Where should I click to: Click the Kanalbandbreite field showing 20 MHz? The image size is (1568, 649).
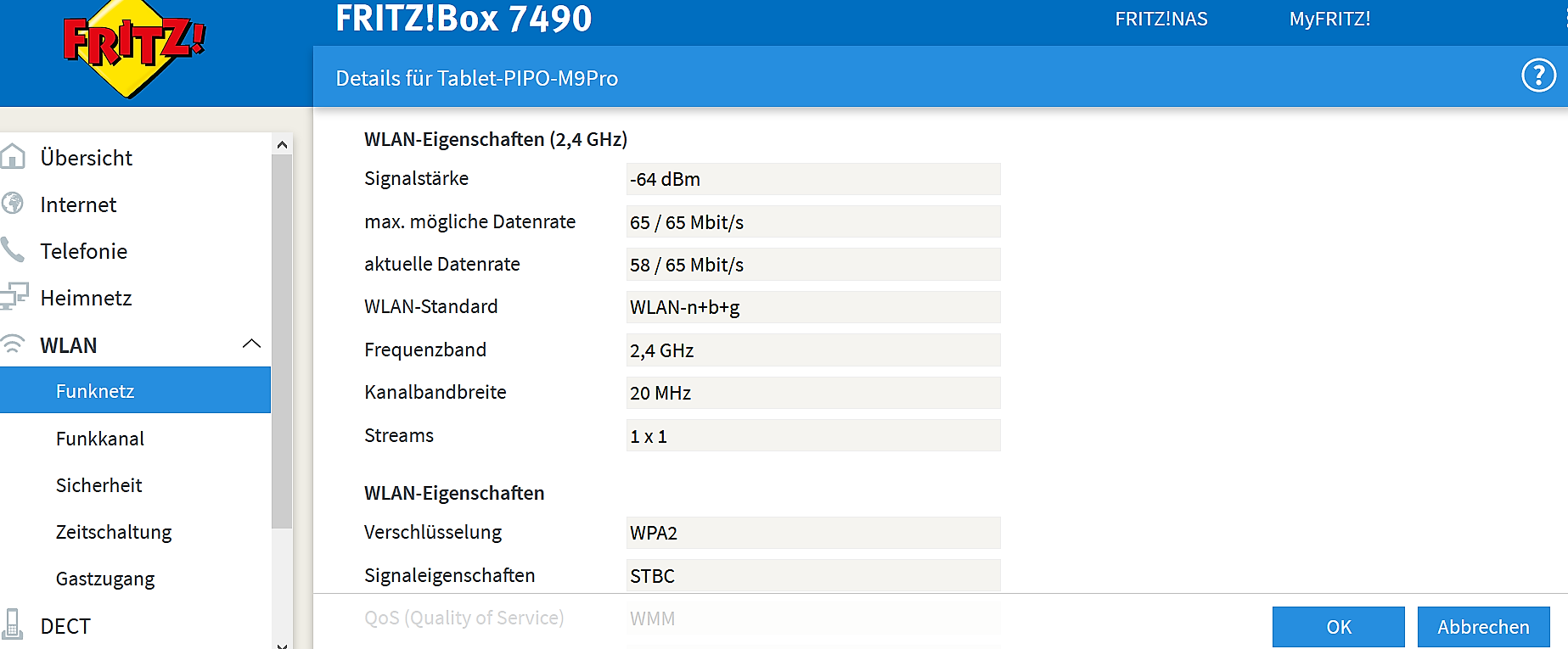(813, 393)
